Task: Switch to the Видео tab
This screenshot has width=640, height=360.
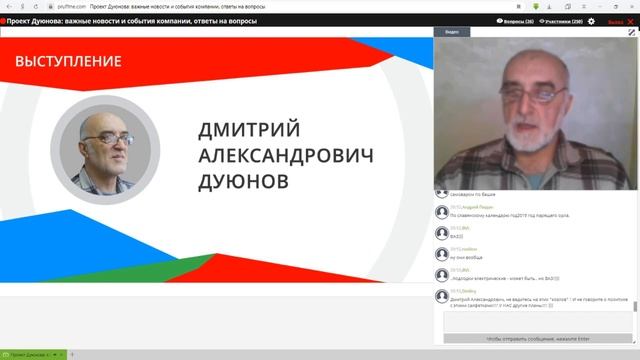Action: tap(452, 32)
